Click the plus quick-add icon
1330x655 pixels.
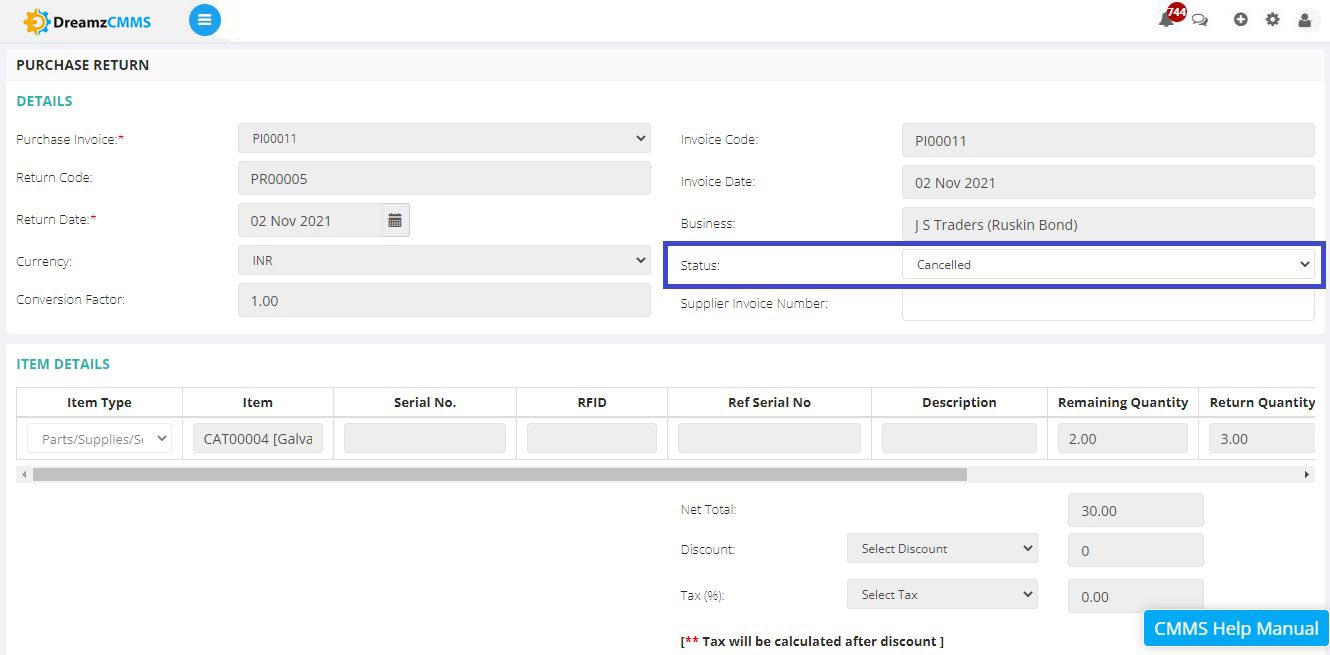tap(1240, 19)
